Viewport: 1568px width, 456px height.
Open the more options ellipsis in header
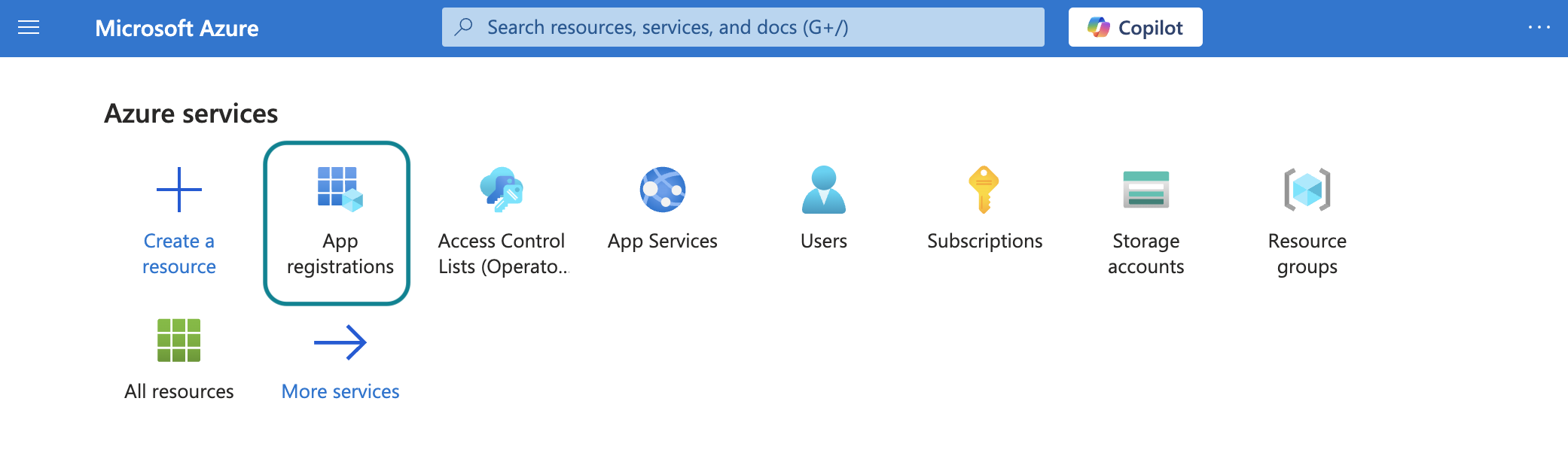coord(1539,27)
